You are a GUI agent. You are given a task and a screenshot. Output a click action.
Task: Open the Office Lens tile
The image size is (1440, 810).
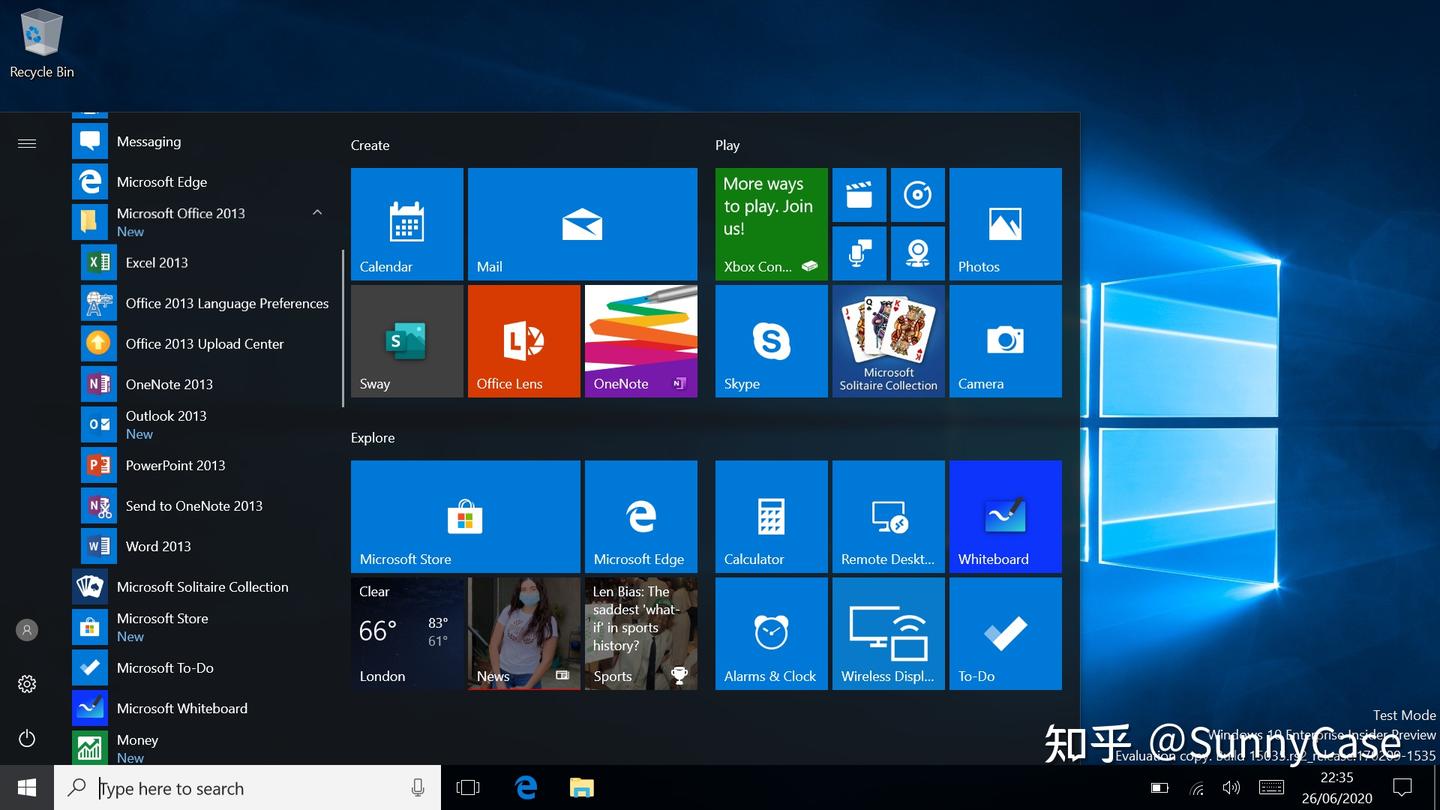coord(523,340)
